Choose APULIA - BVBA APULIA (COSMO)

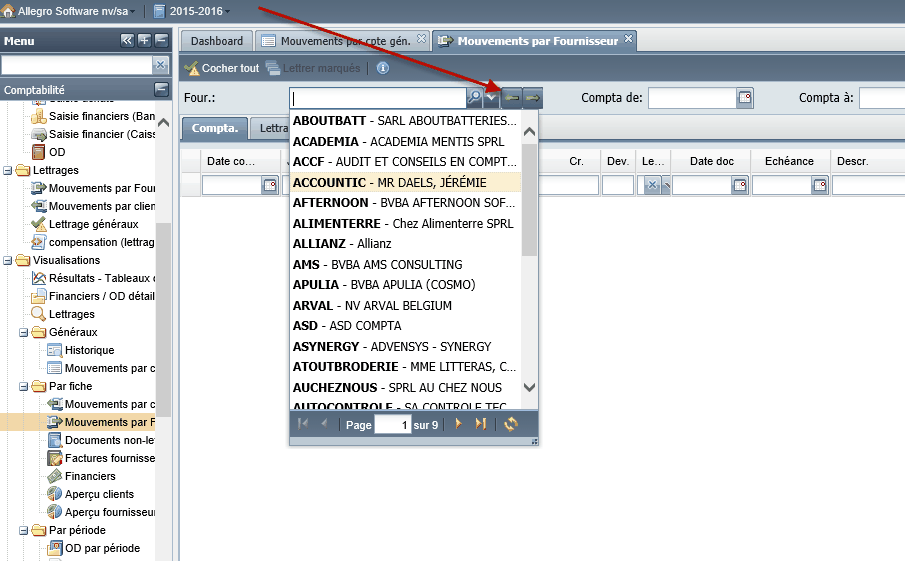pos(405,285)
